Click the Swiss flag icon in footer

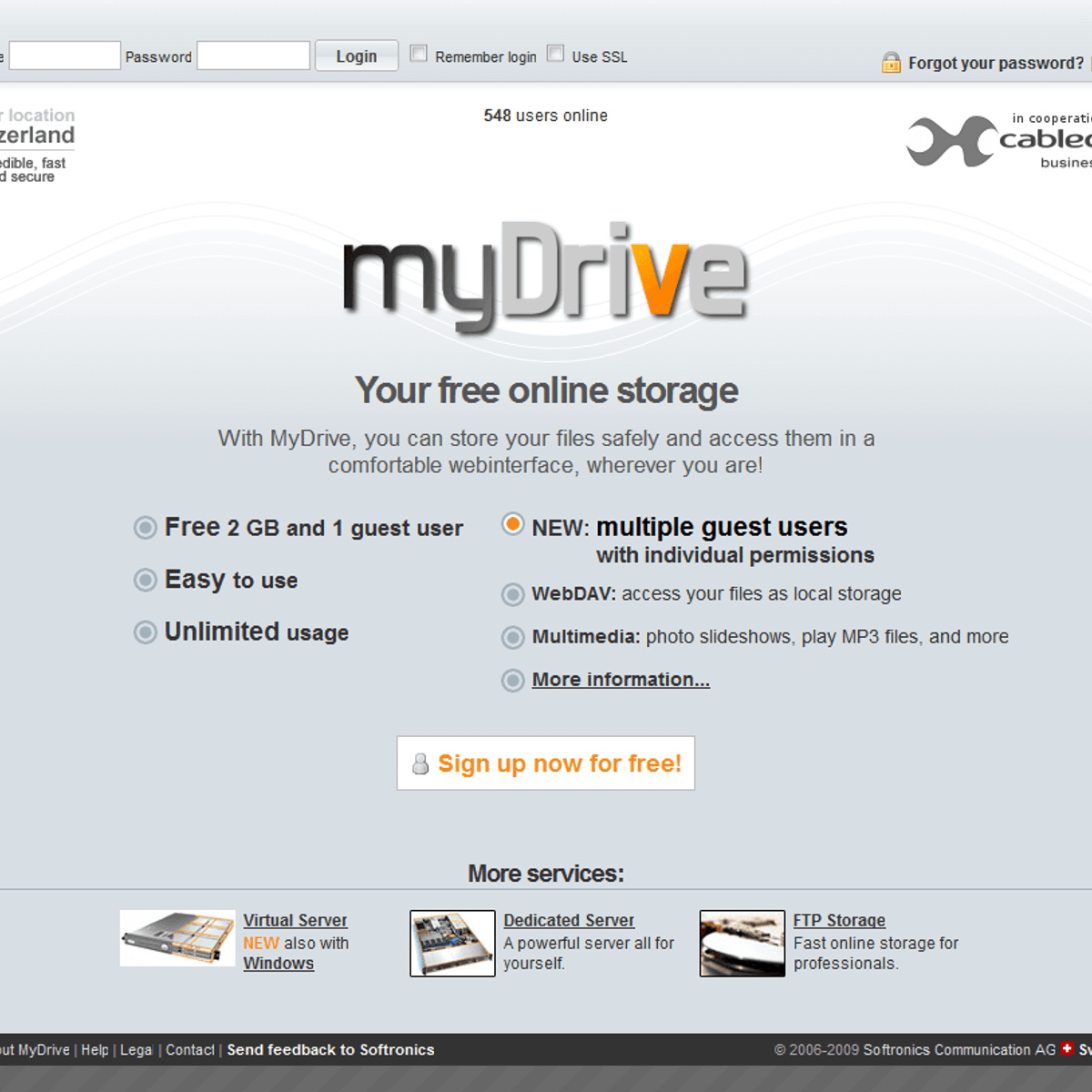click(x=1067, y=1048)
